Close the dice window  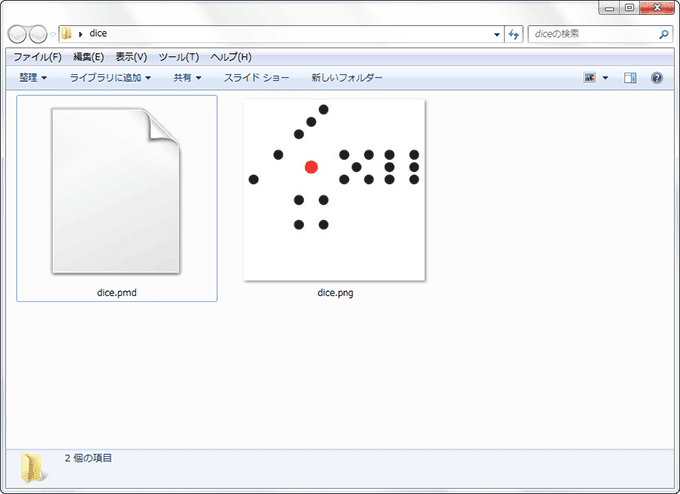coord(657,8)
